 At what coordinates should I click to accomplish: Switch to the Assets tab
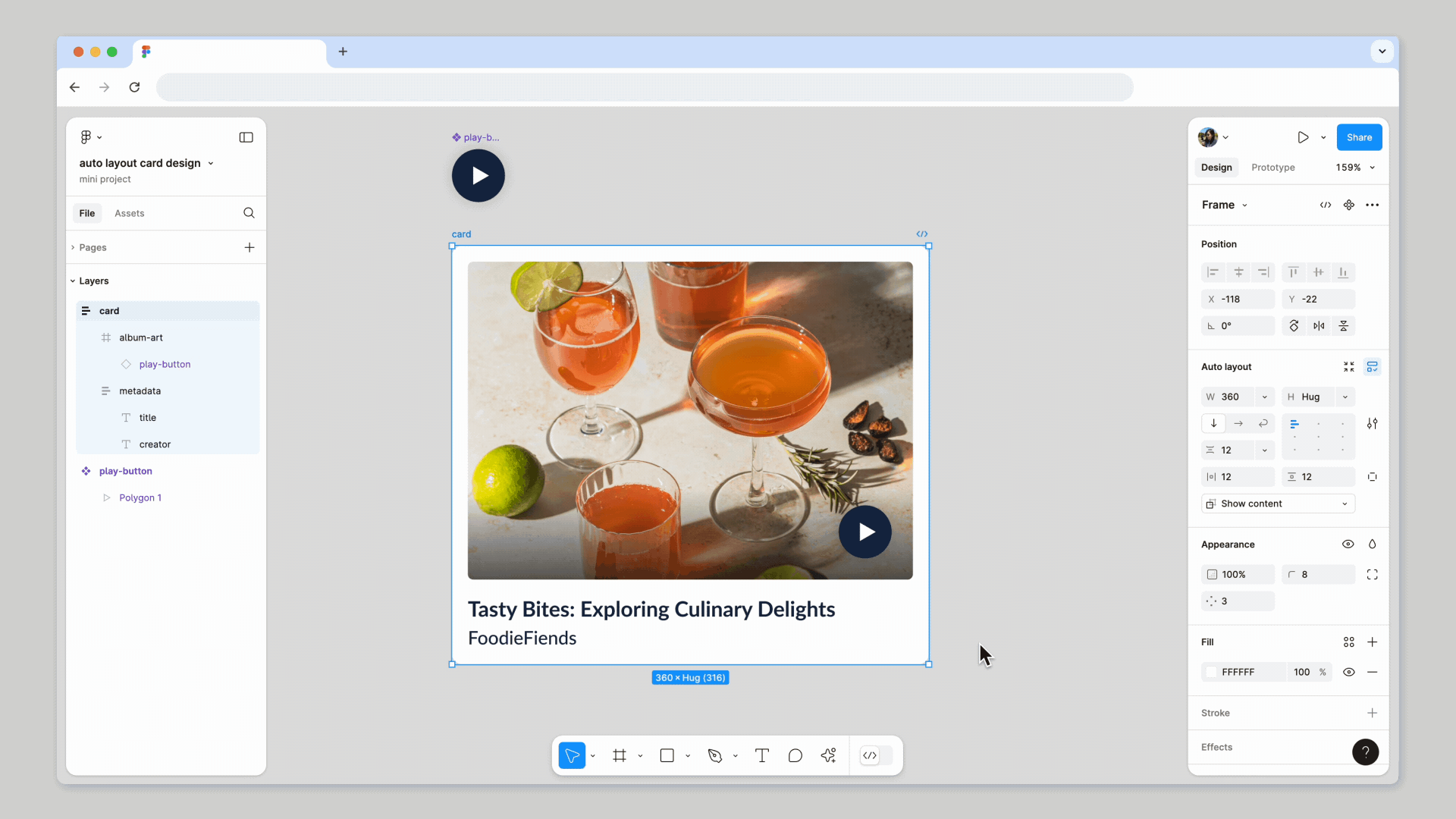129,213
